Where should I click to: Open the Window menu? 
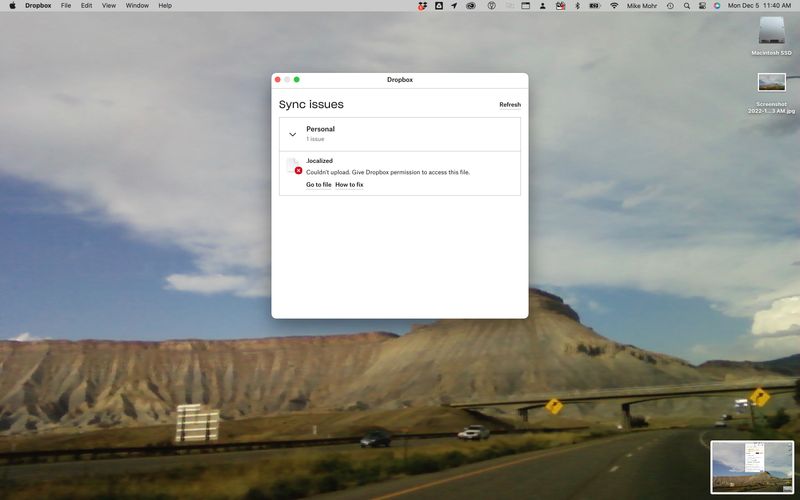137,6
